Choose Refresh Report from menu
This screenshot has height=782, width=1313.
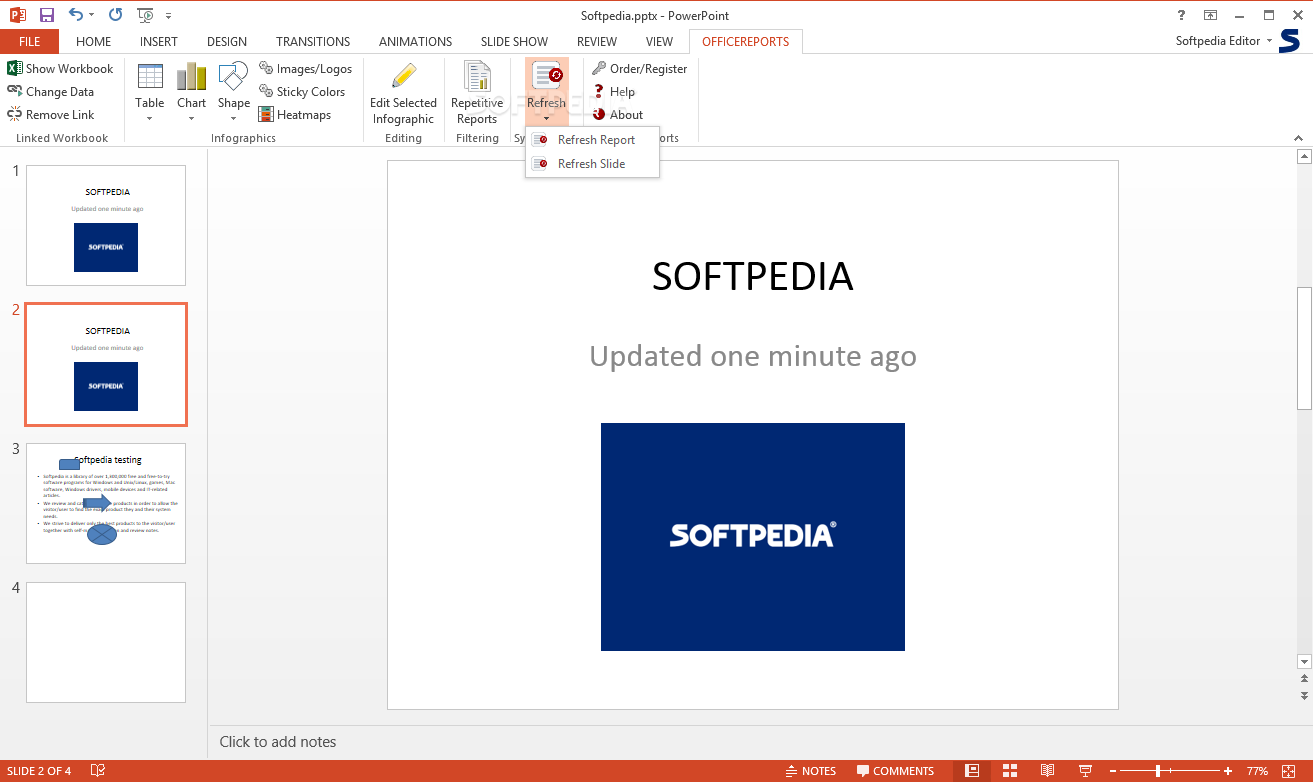point(592,140)
